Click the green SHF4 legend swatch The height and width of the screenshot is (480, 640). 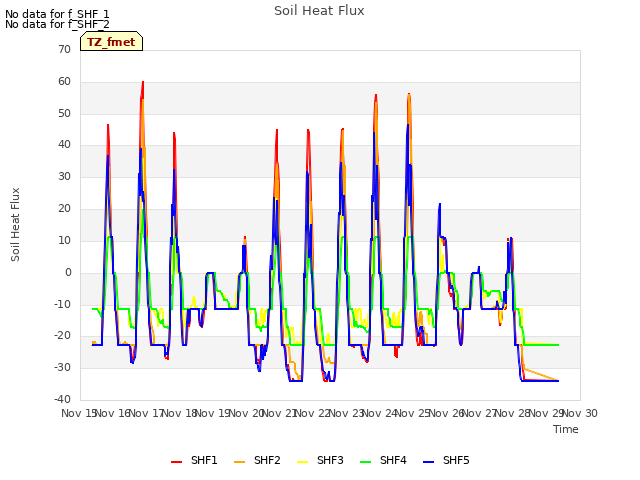coord(366,462)
